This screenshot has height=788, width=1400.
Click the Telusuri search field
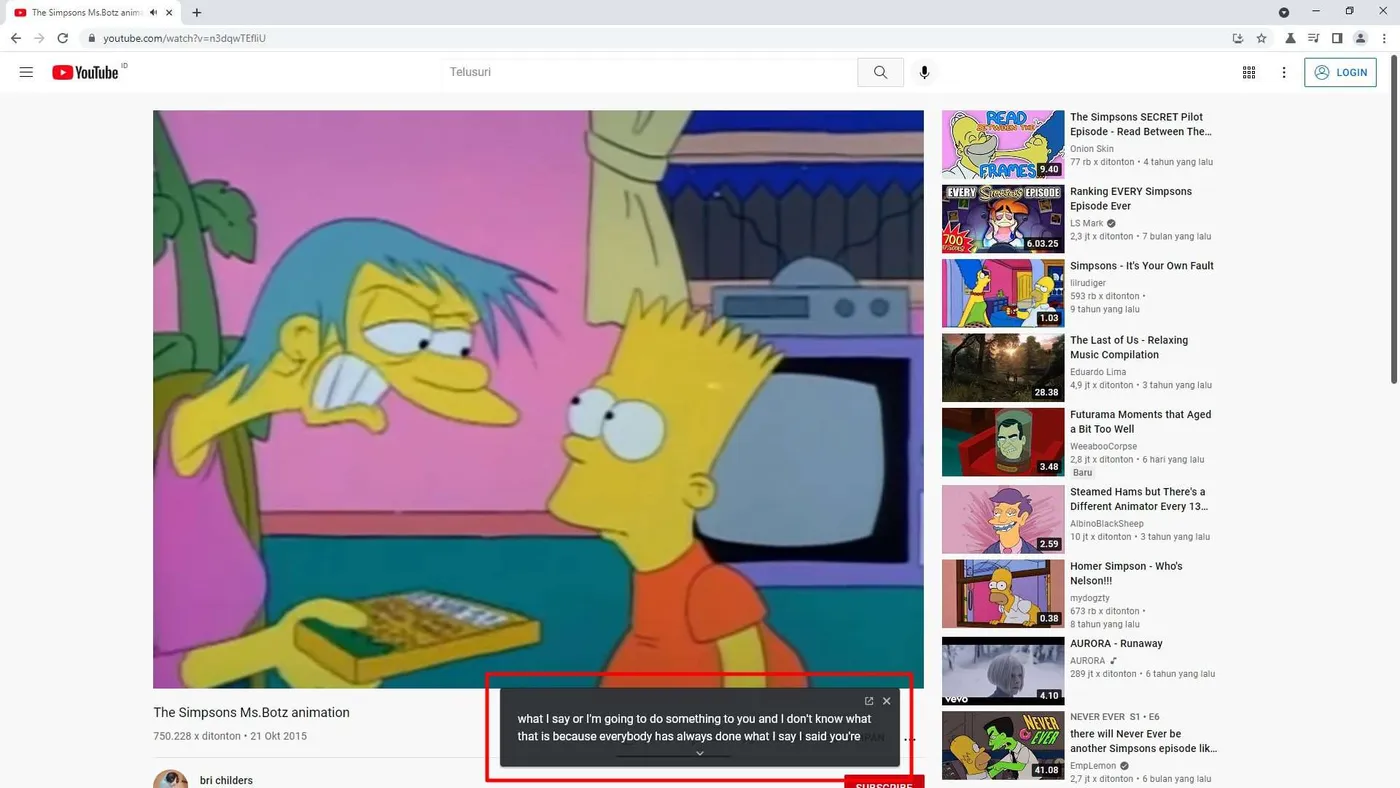click(x=649, y=72)
